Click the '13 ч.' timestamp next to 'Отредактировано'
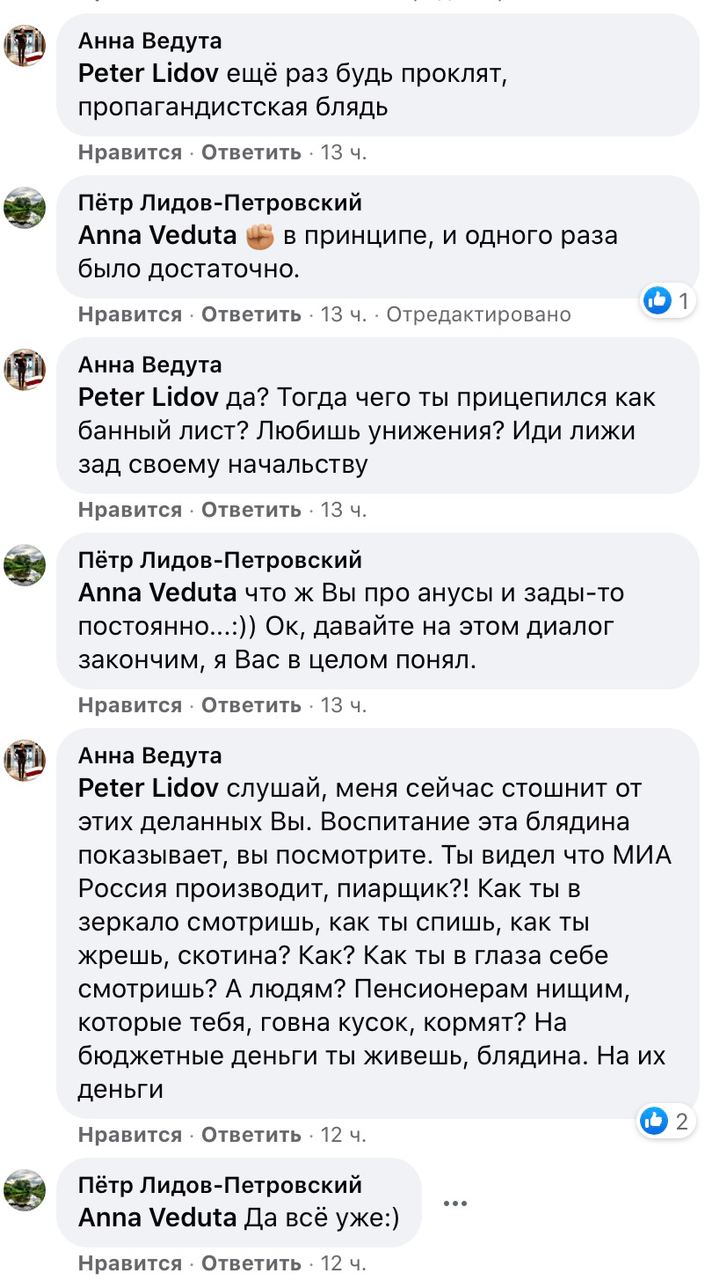726x1280 pixels. [x=343, y=314]
